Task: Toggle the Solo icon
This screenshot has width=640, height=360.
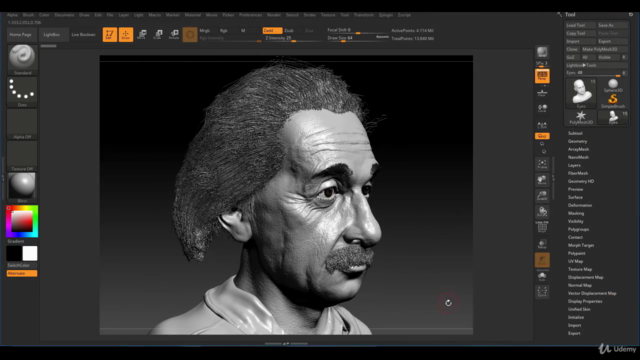Action: (542, 277)
